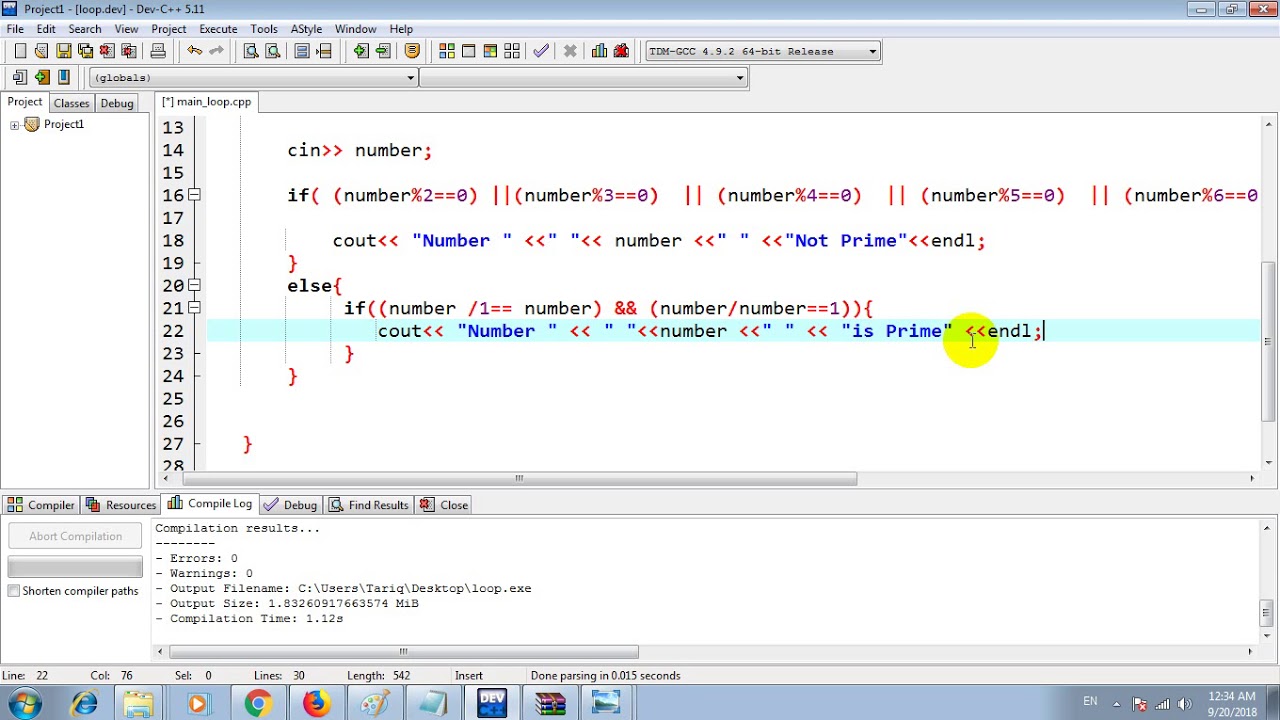Open Find dialog via magnifier icon
Image resolution: width=1280 pixels, height=720 pixels.
(x=251, y=51)
